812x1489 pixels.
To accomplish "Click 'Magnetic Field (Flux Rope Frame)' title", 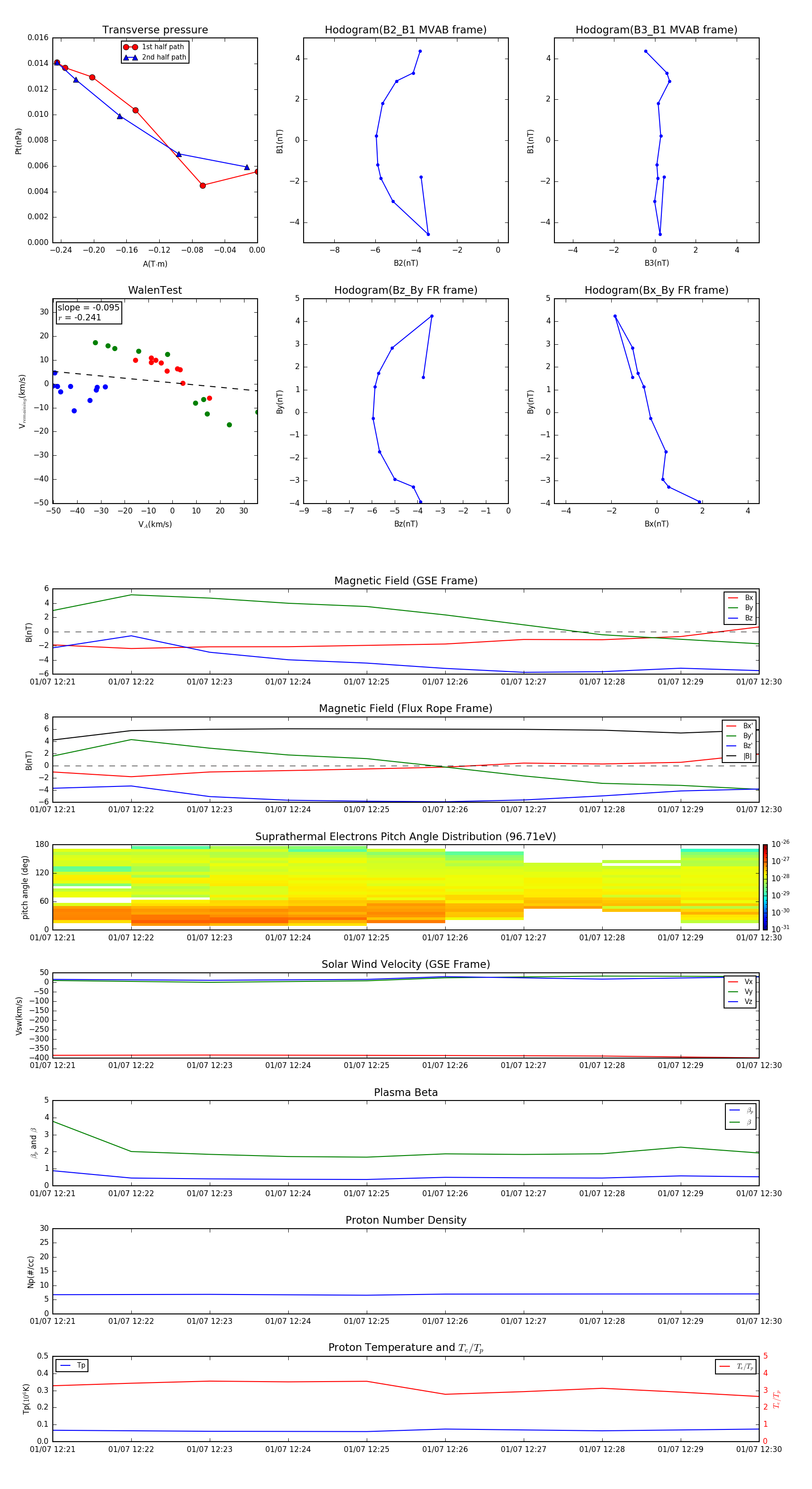I will (x=406, y=709).
